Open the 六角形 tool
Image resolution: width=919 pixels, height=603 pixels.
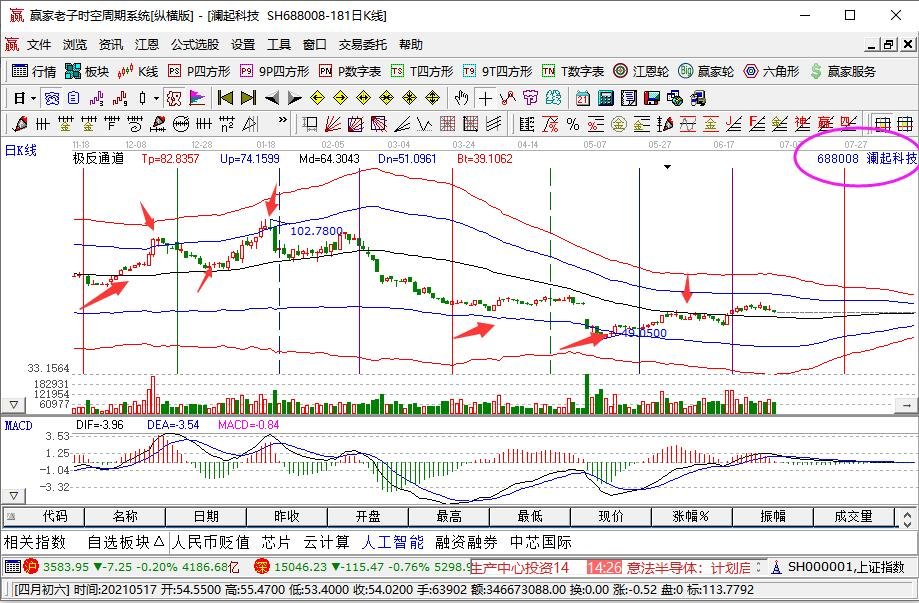[771, 71]
